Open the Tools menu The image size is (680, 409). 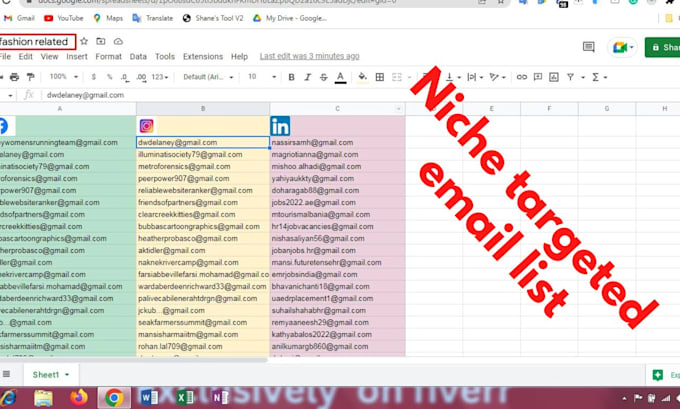click(165, 57)
